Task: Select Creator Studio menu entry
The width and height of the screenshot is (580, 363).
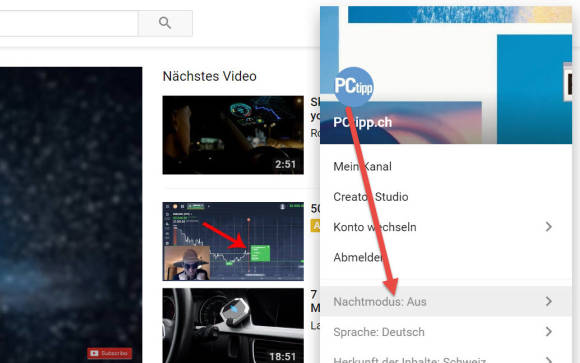Action: [371, 197]
